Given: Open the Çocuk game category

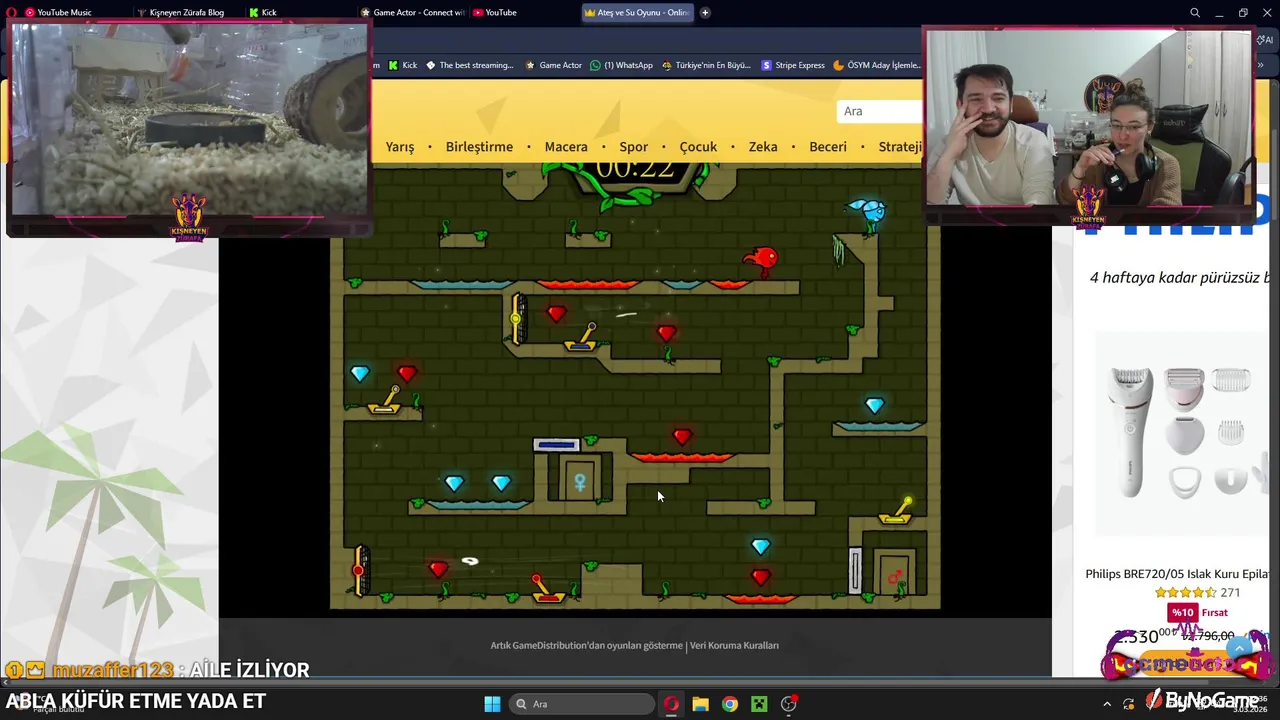Looking at the screenshot, I should (x=698, y=147).
